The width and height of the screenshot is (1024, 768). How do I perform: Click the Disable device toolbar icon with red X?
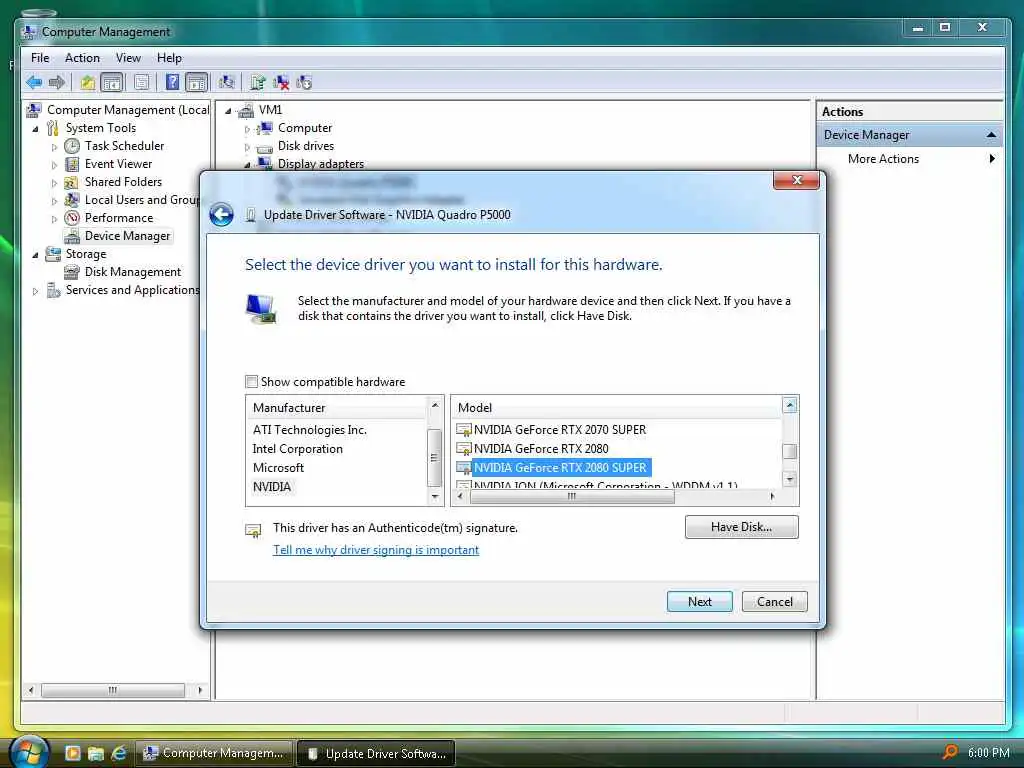coord(281,82)
